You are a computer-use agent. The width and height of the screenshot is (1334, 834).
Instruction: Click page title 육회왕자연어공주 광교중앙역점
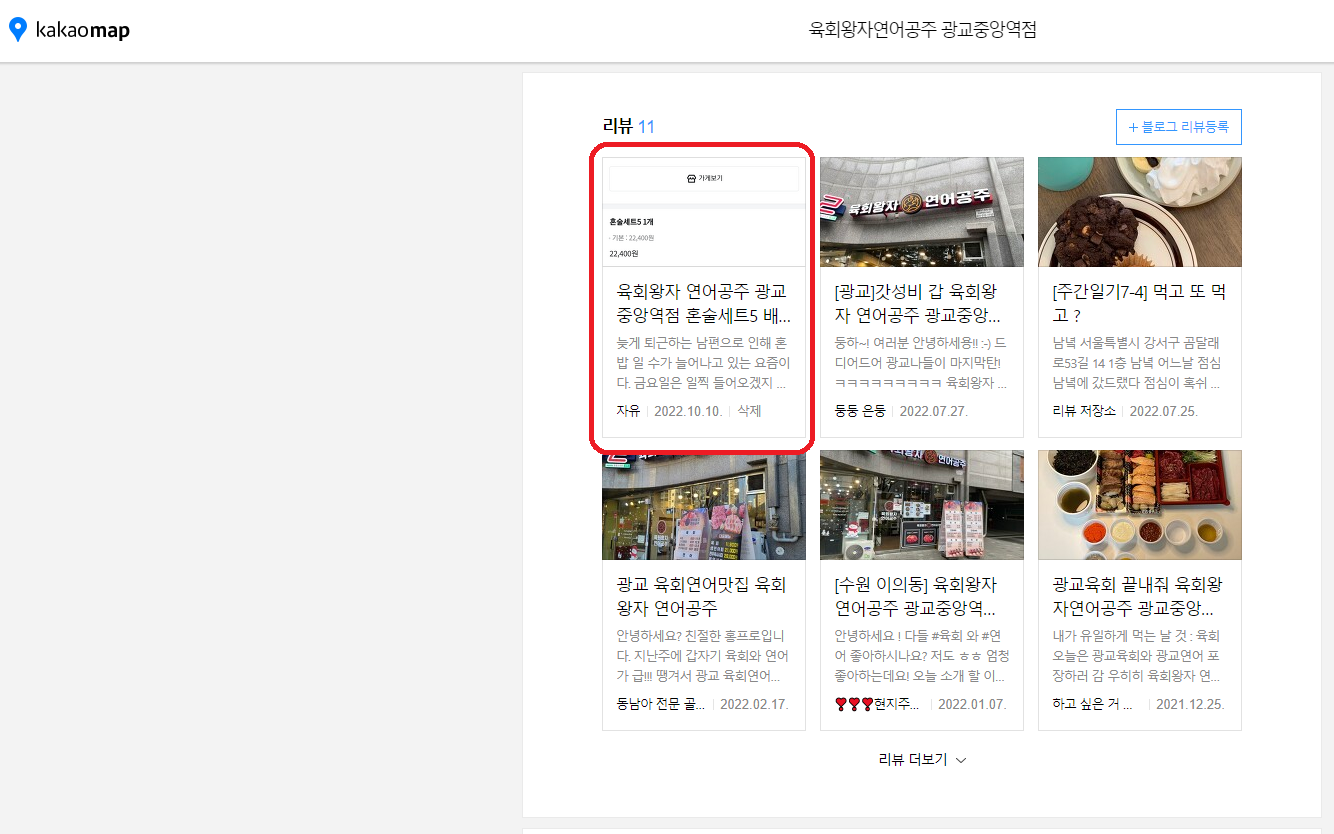point(922,30)
